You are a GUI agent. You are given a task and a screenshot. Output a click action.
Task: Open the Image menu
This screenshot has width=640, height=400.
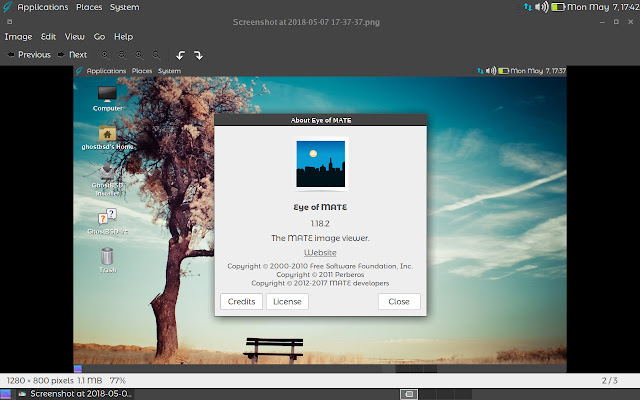coord(18,37)
